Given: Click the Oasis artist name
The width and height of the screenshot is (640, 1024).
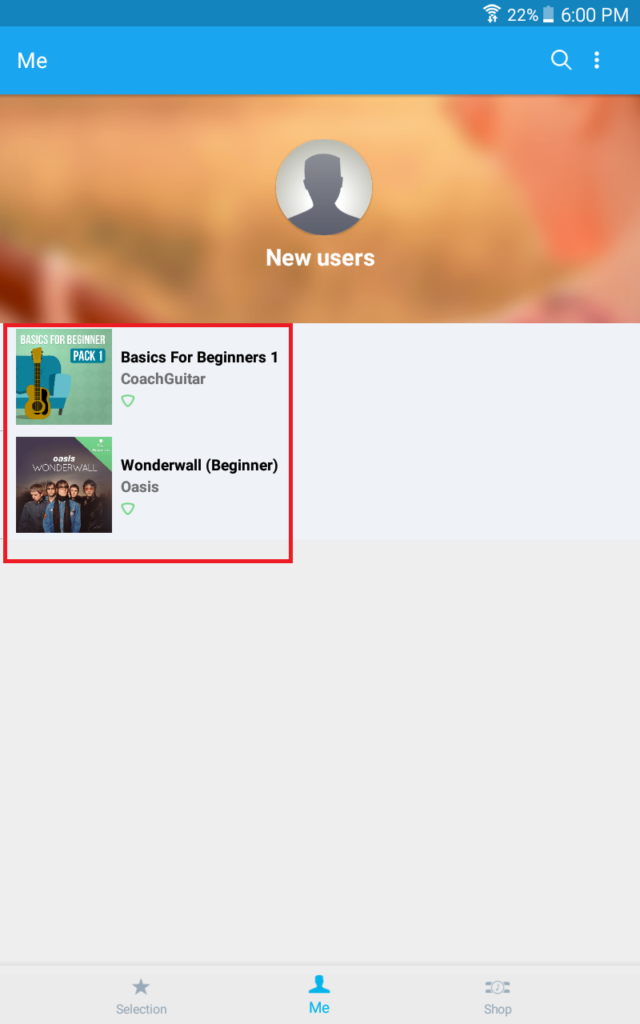Looking at the screenshot, I should point(140,487).
